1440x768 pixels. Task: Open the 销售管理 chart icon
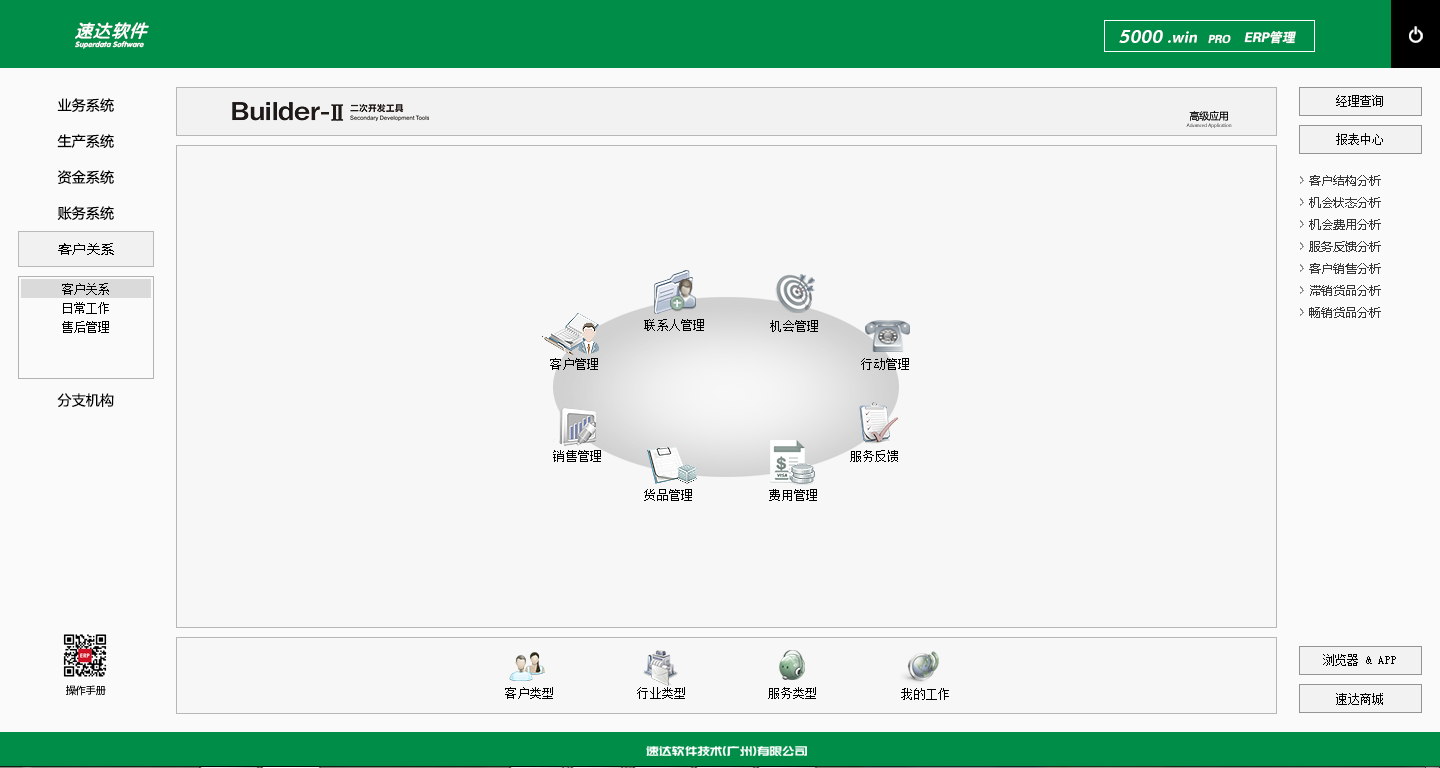point(577,427)
